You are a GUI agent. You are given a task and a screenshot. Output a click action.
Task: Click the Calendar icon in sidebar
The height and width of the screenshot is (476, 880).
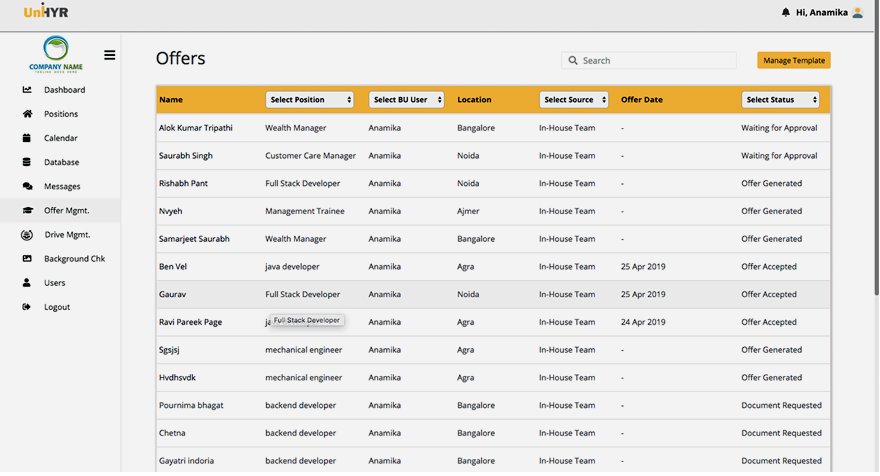coord(26,138)
